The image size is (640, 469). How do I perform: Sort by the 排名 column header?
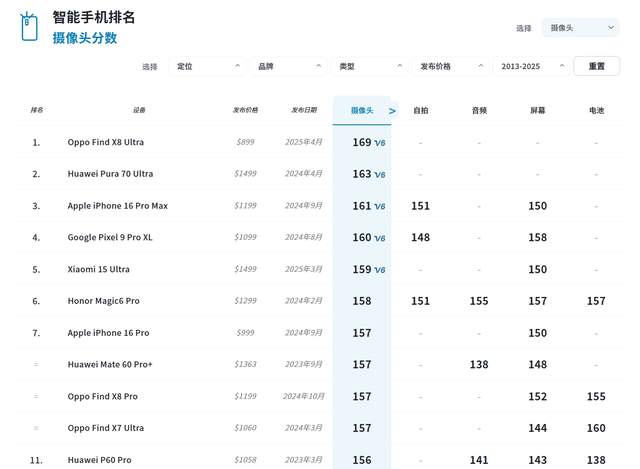tap(37, 110)
